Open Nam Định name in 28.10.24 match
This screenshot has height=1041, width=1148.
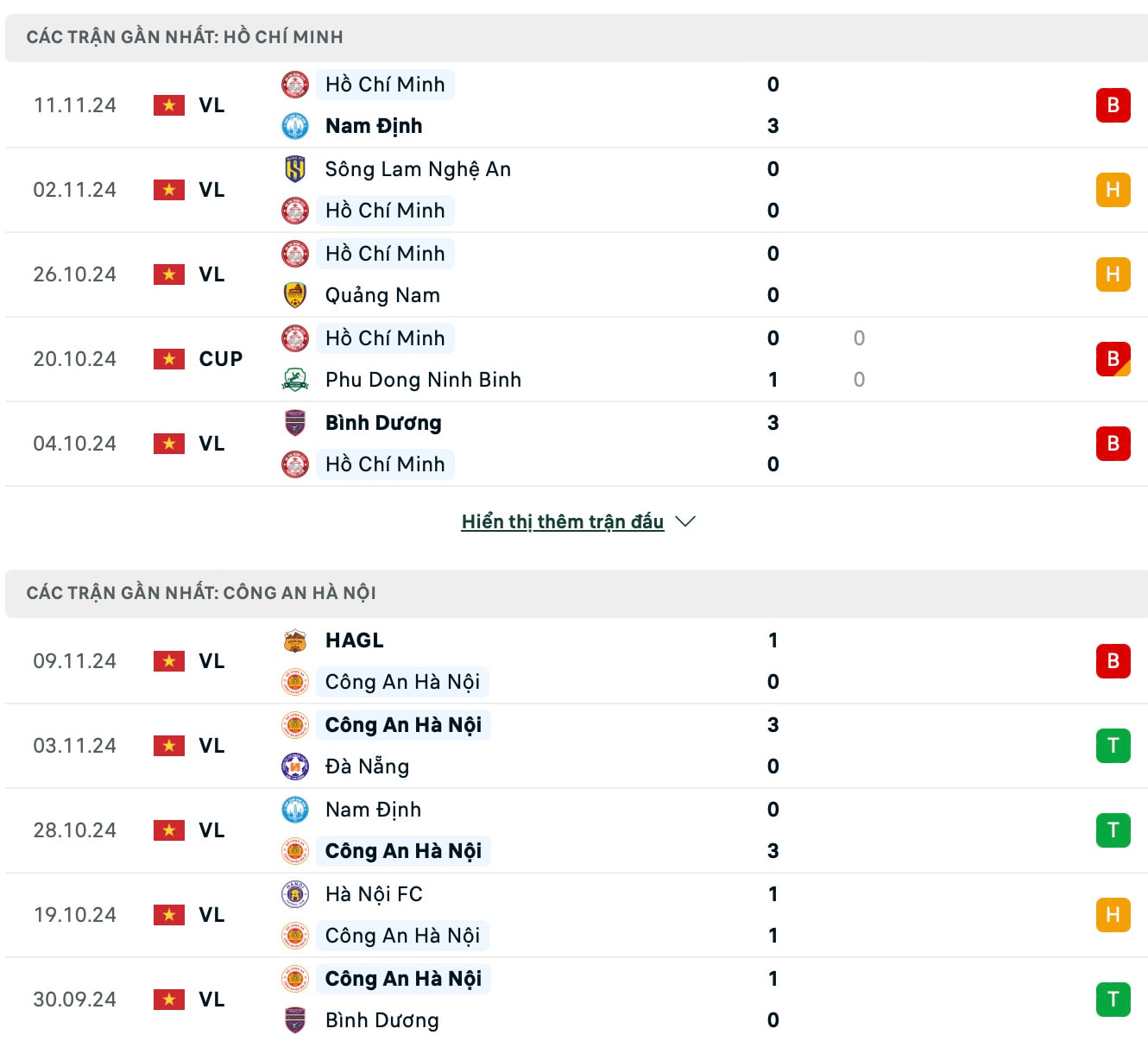tap(373, 810)
